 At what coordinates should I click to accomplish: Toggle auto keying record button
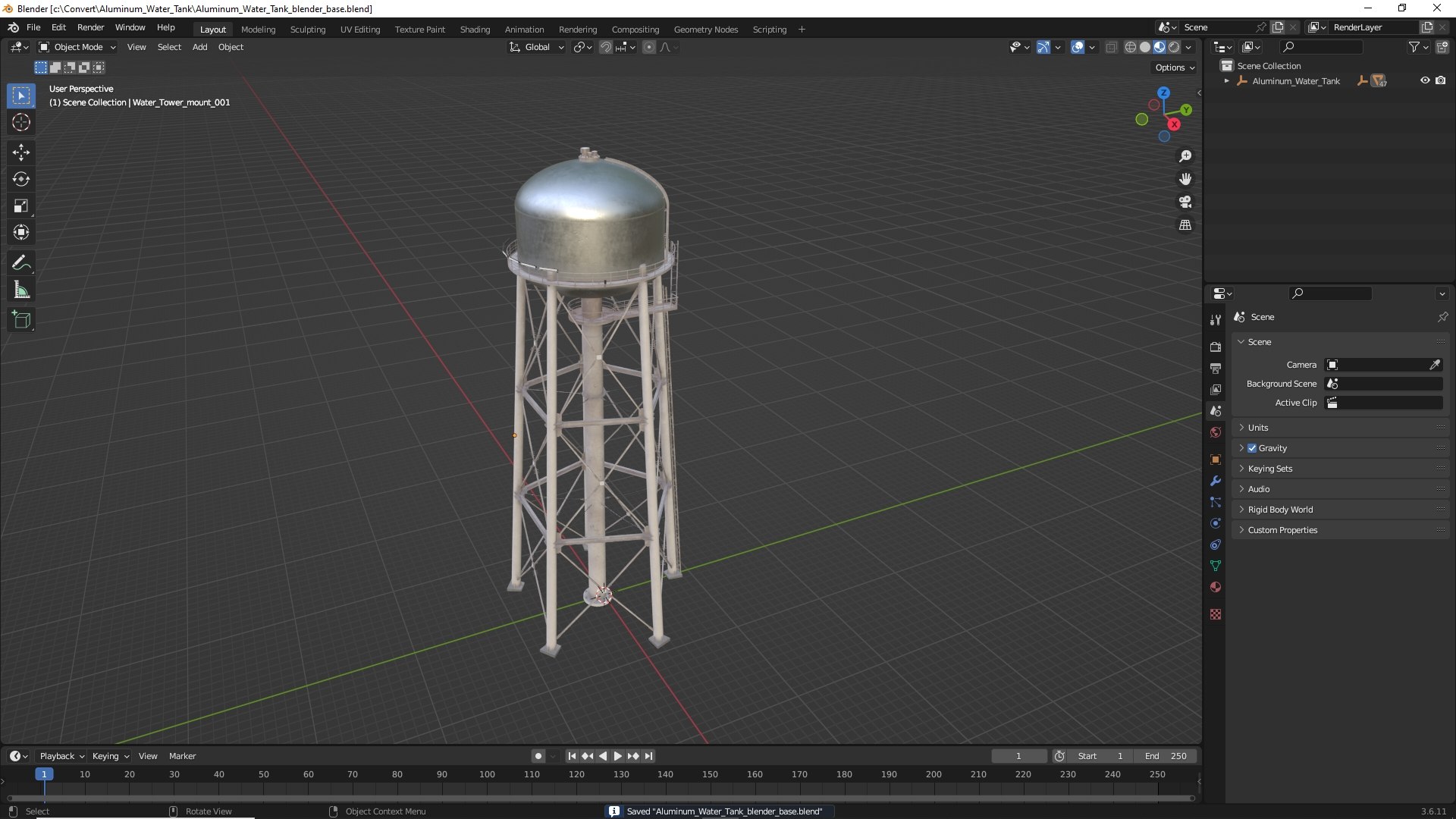pos(538,756)
